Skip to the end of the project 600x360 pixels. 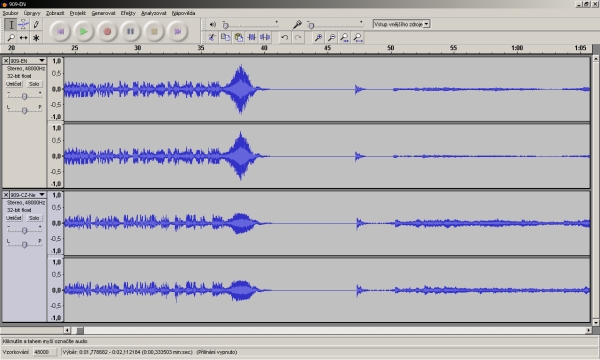click(x=178, y=31)
